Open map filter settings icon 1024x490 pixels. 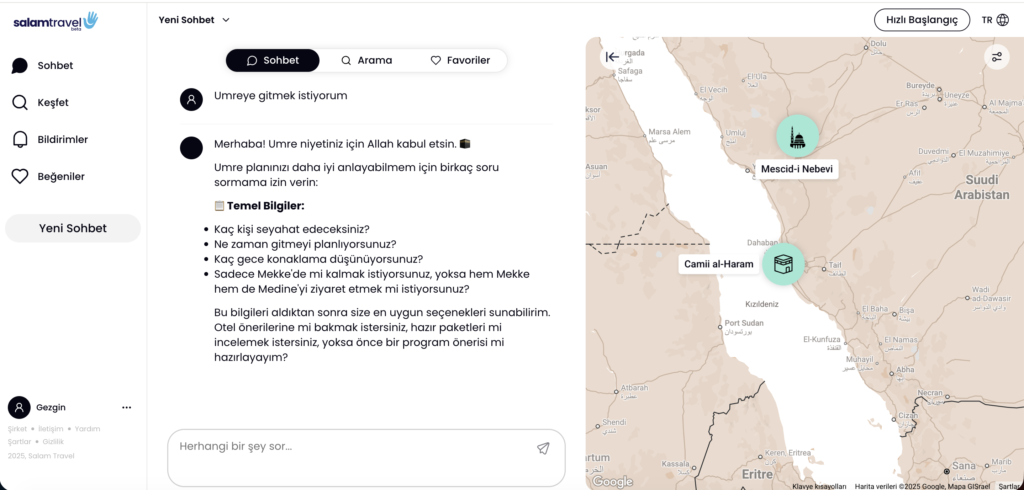coord(997,57)
